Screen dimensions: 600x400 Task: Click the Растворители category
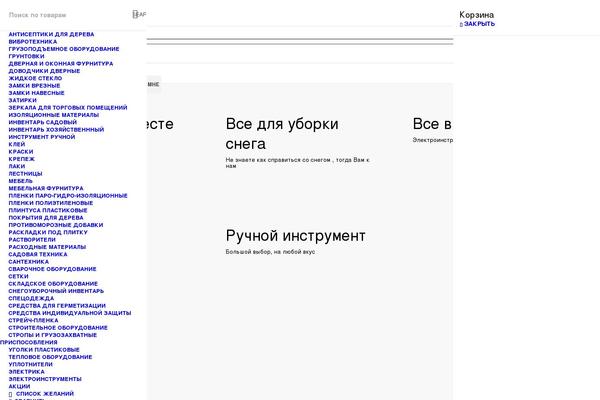[32, 240]
